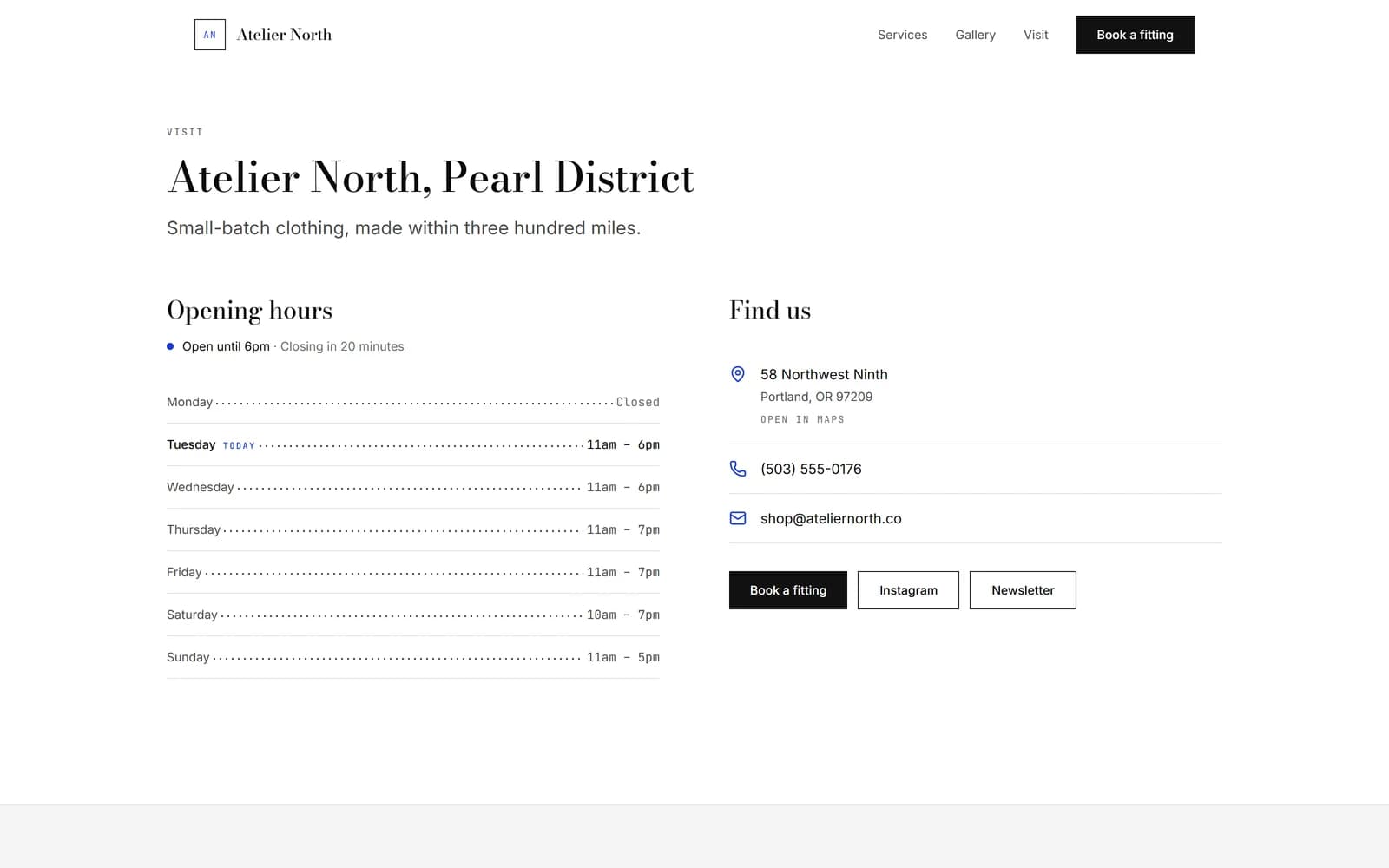Image resolution: width=1389 pixels, height=868 pixels.
Task: Select the Tuesday row label
Action: [191, 444]
